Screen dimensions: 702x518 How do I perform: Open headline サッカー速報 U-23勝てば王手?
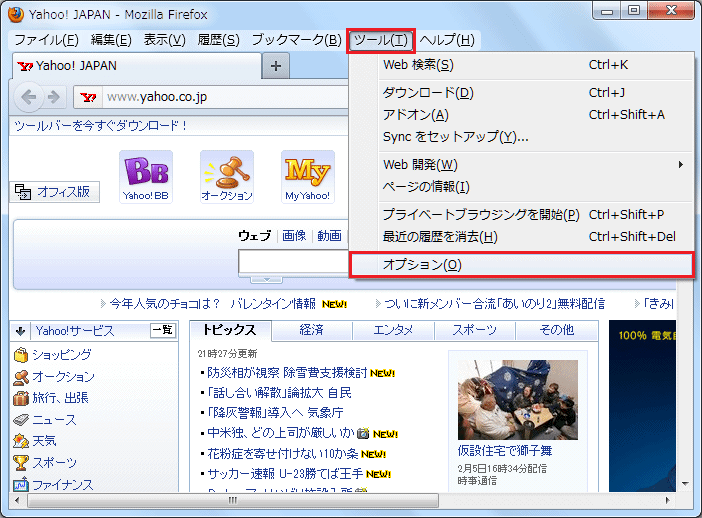tap(285, 474)
